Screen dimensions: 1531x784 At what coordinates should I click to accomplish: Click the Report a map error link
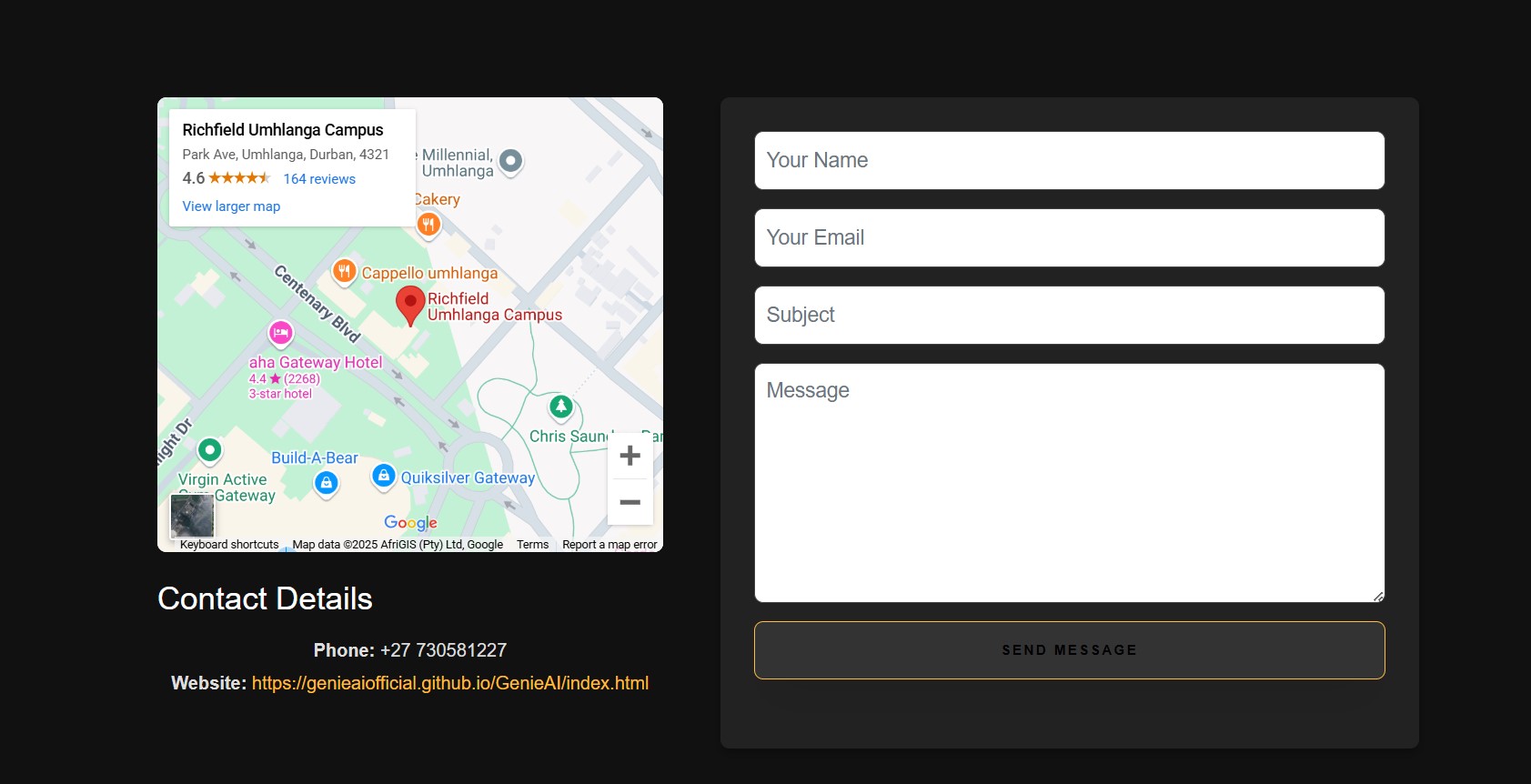[x=609, y=545]
